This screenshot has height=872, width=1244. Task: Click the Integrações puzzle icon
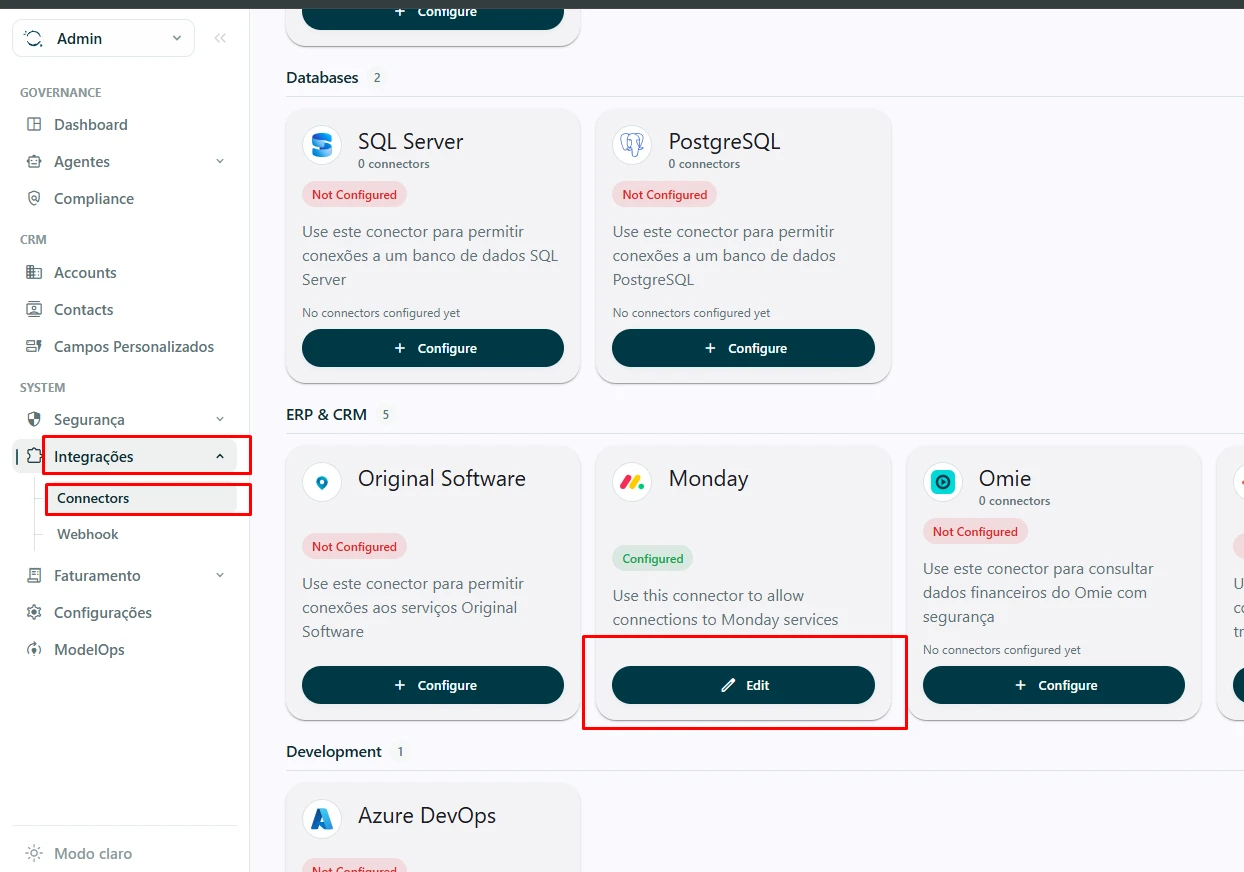pos(34,457)
